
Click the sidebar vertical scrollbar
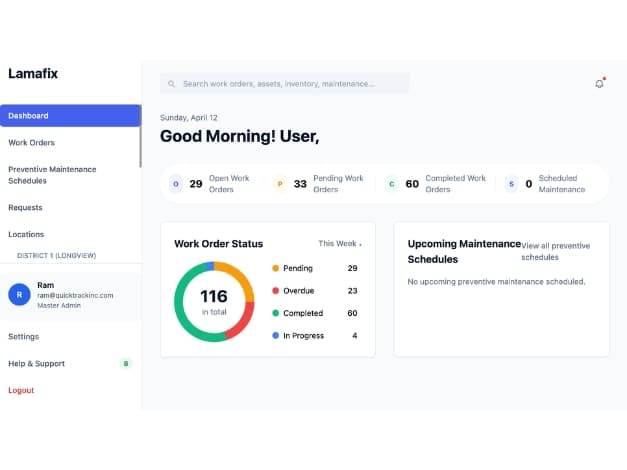140,136
